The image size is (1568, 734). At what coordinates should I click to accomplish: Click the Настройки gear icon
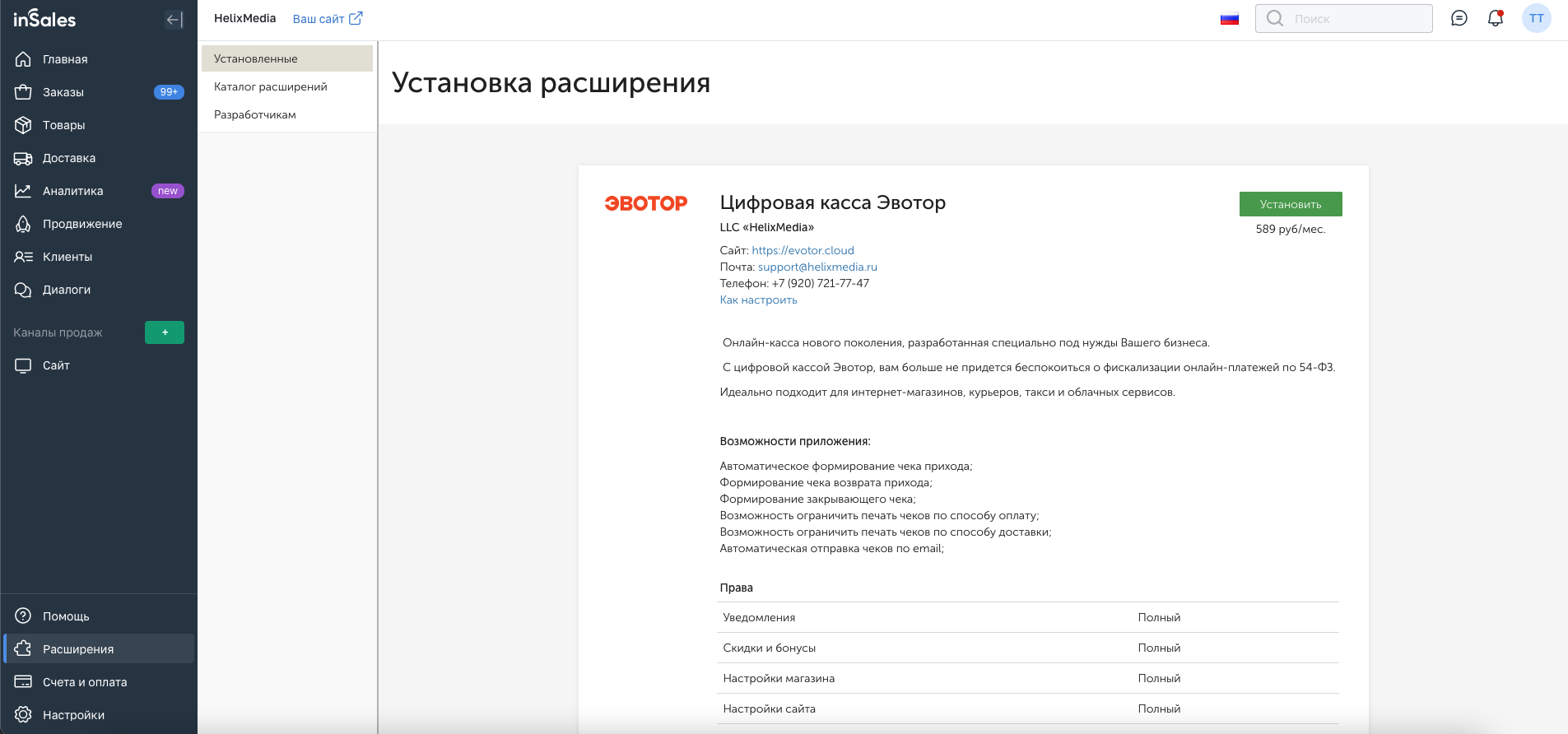click(23, 715)
